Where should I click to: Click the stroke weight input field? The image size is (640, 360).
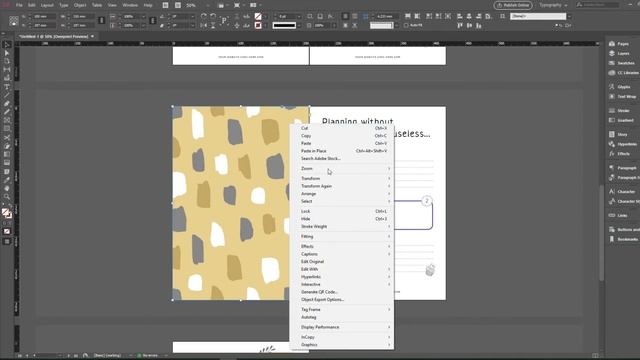pos(286,16)
